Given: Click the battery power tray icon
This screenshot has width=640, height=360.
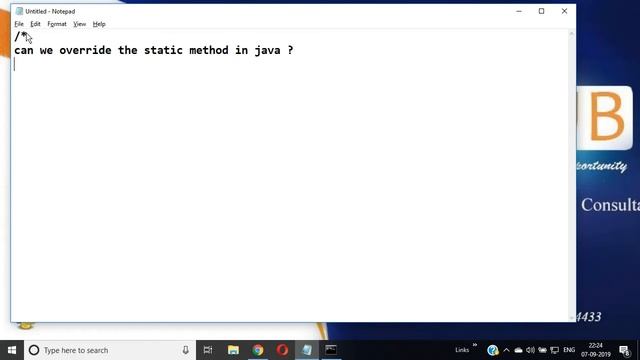Looking at the screenshot, I should pos(542,350).
